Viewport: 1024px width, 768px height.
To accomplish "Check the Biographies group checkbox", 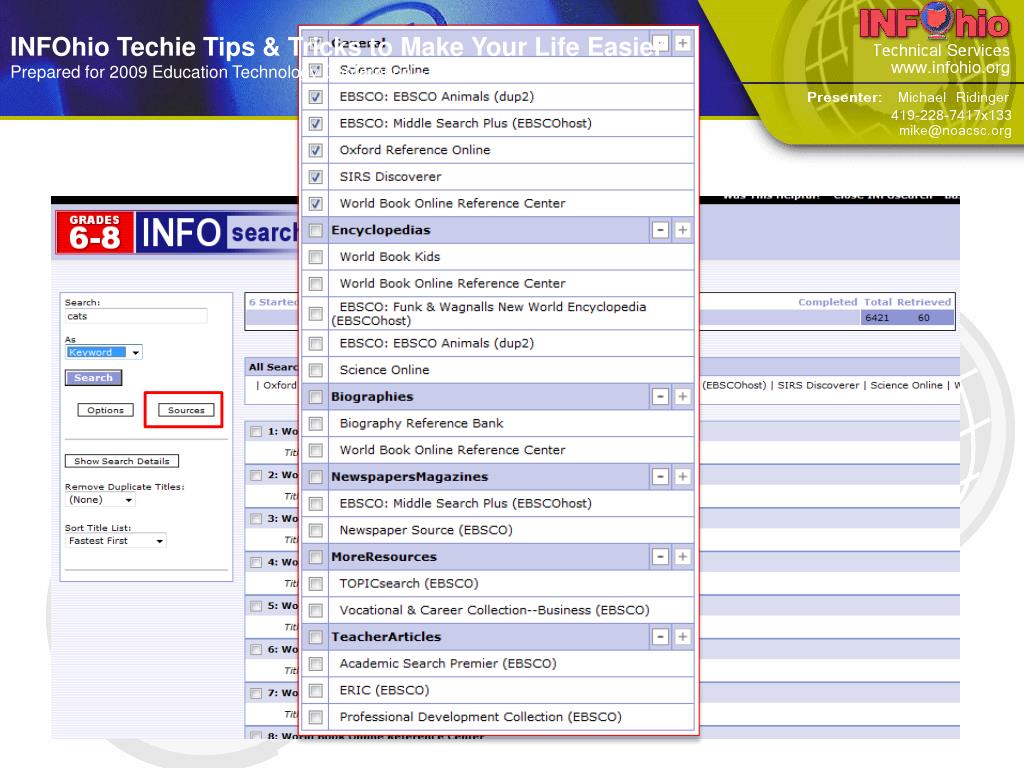I will [315, 397].
